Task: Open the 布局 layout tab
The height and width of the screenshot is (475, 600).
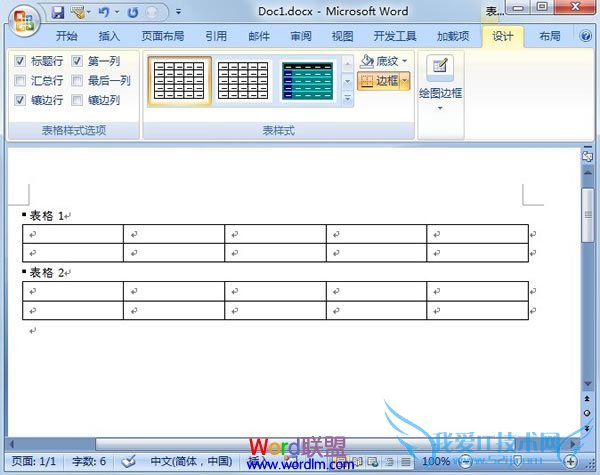Action: click(549, 36)
